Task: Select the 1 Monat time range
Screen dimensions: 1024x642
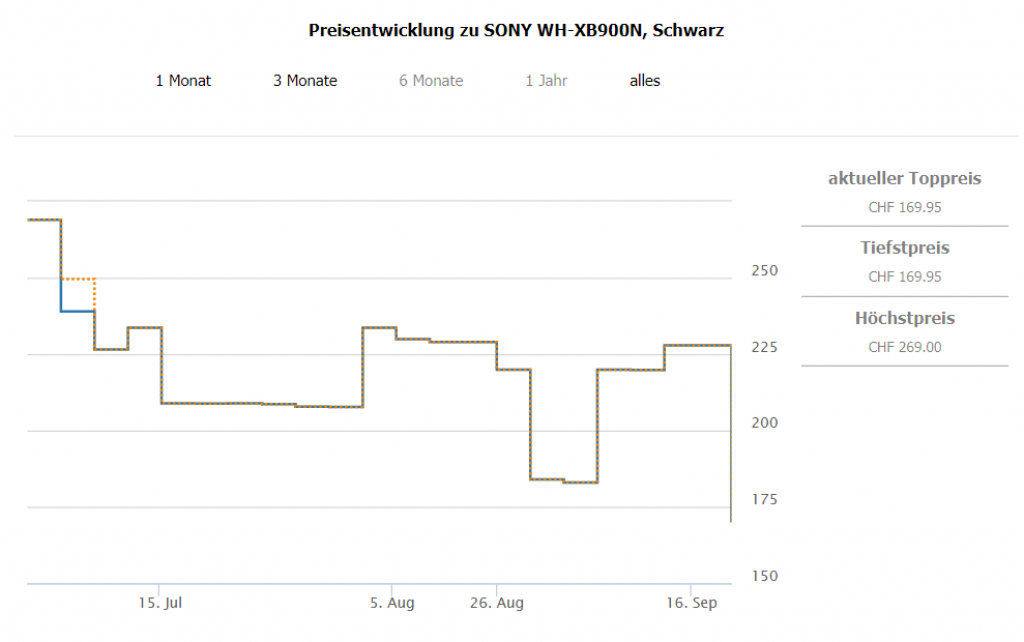Action: click(x=183, y=81)
